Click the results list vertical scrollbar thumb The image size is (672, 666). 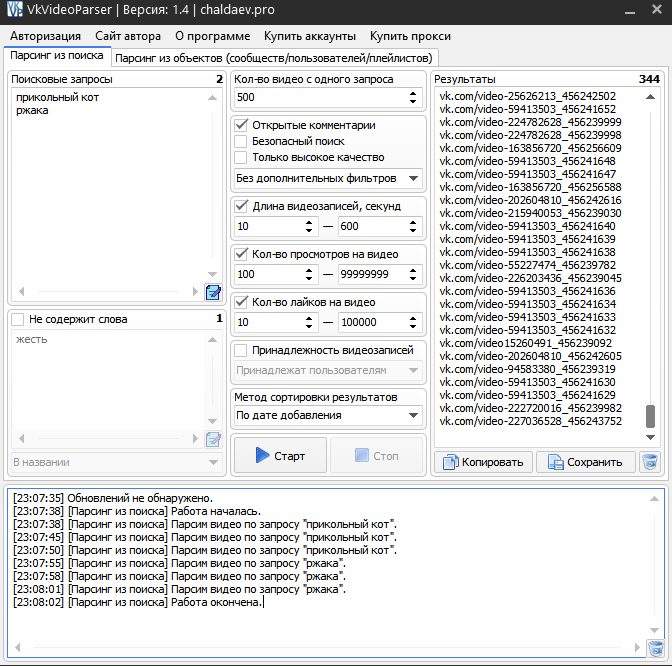651,415
